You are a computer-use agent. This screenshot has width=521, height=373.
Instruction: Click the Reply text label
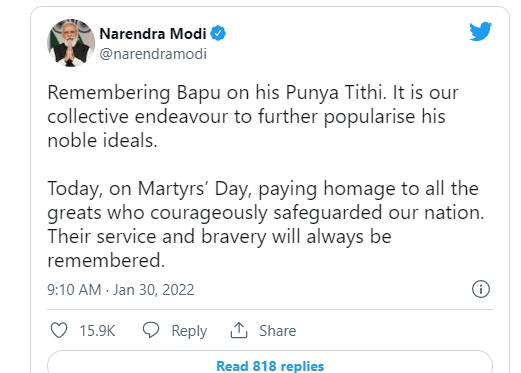[x=189, y=331]
